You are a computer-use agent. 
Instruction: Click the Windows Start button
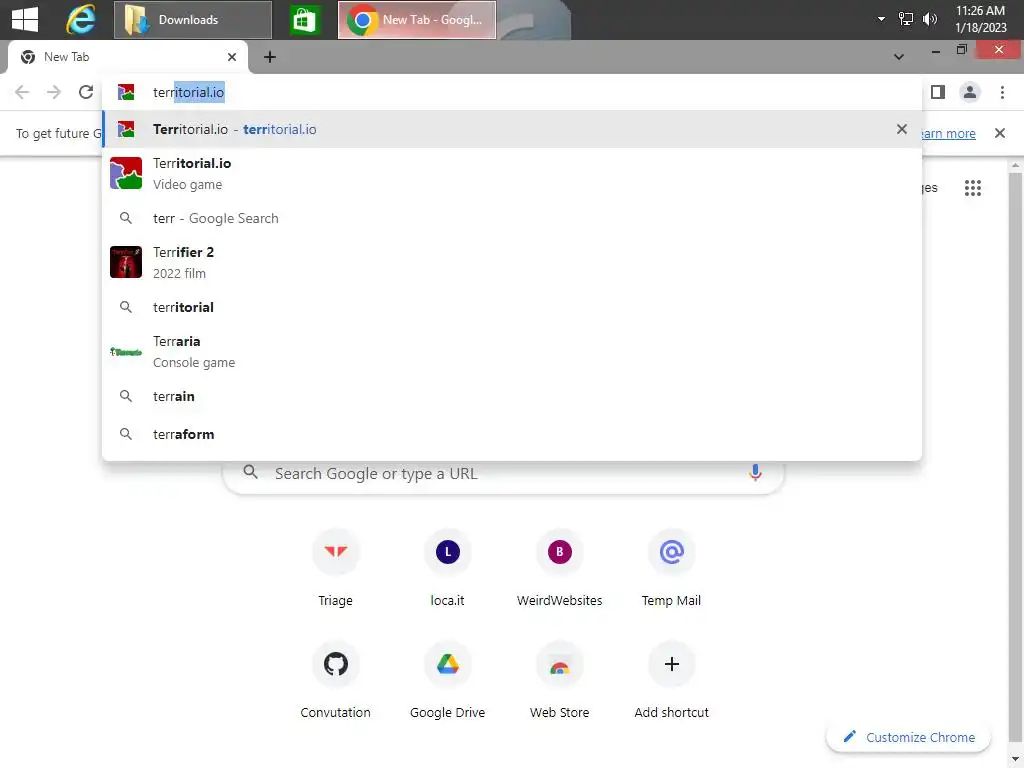tap(25, 20)
